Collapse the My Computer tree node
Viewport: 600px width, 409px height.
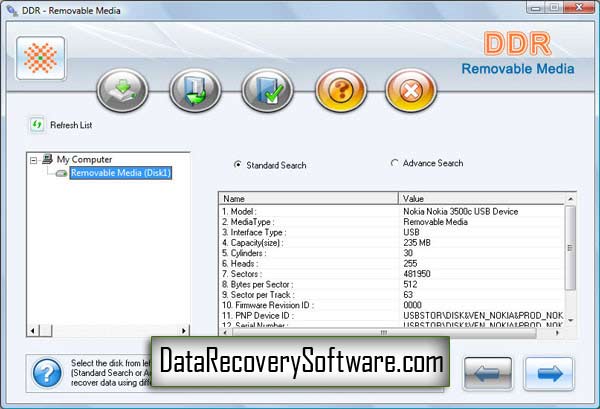34,160
